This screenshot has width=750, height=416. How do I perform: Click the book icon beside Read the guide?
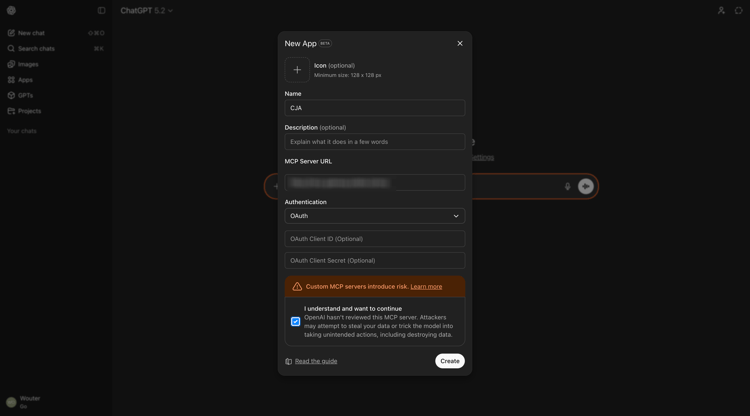[x=288, y=361]
